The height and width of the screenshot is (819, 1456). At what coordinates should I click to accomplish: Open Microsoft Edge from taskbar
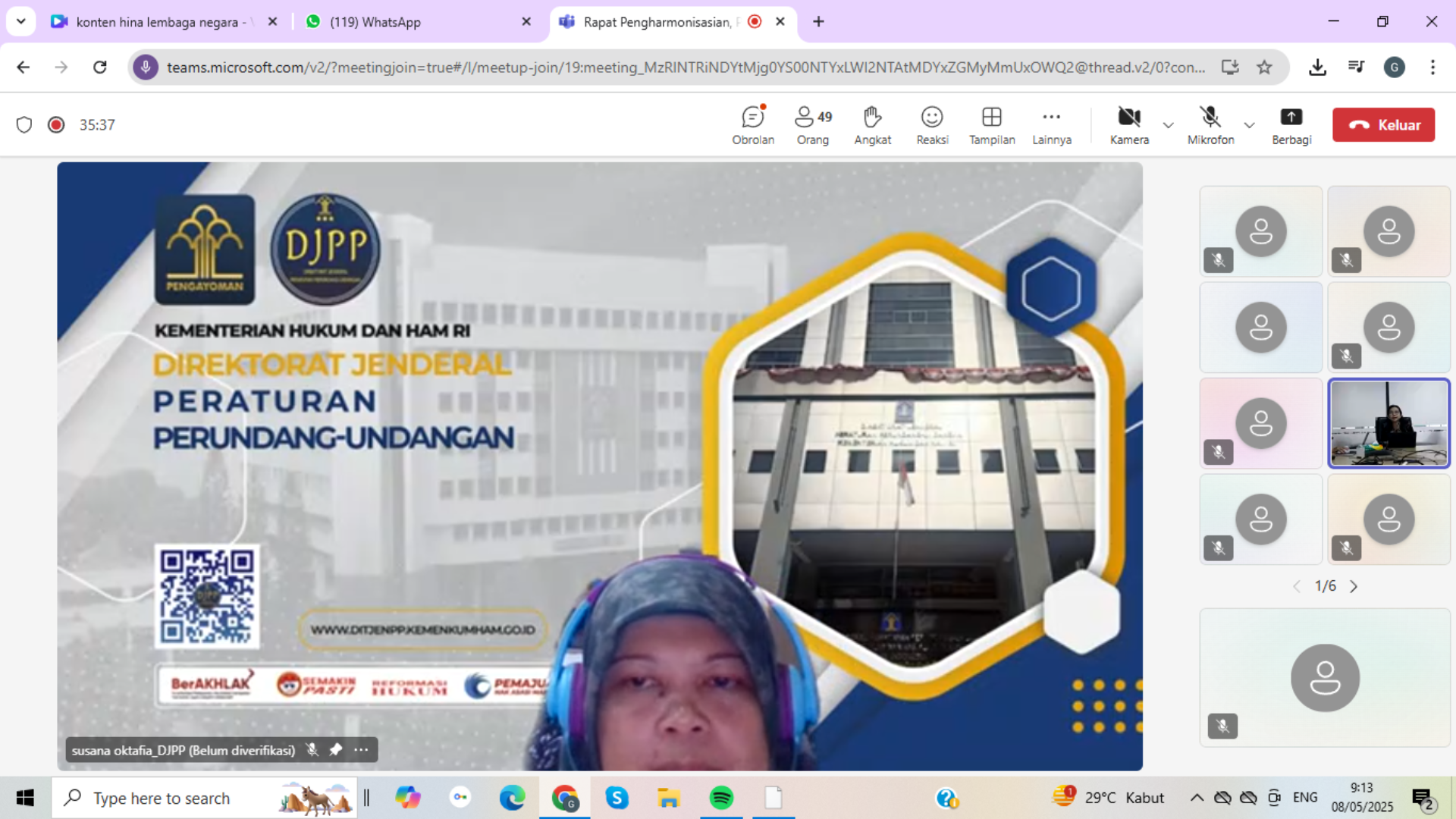click(512, 798)
